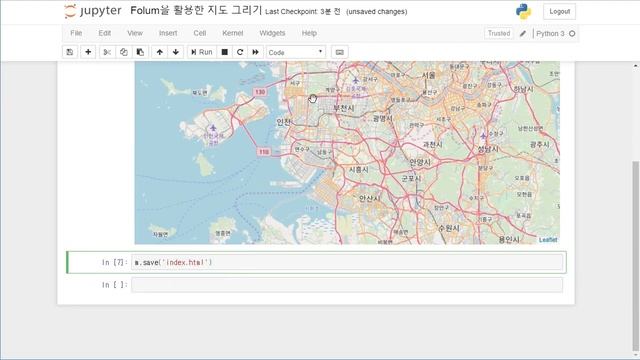
Task: Open the Insert menu
Action: (x=168, y=33)
